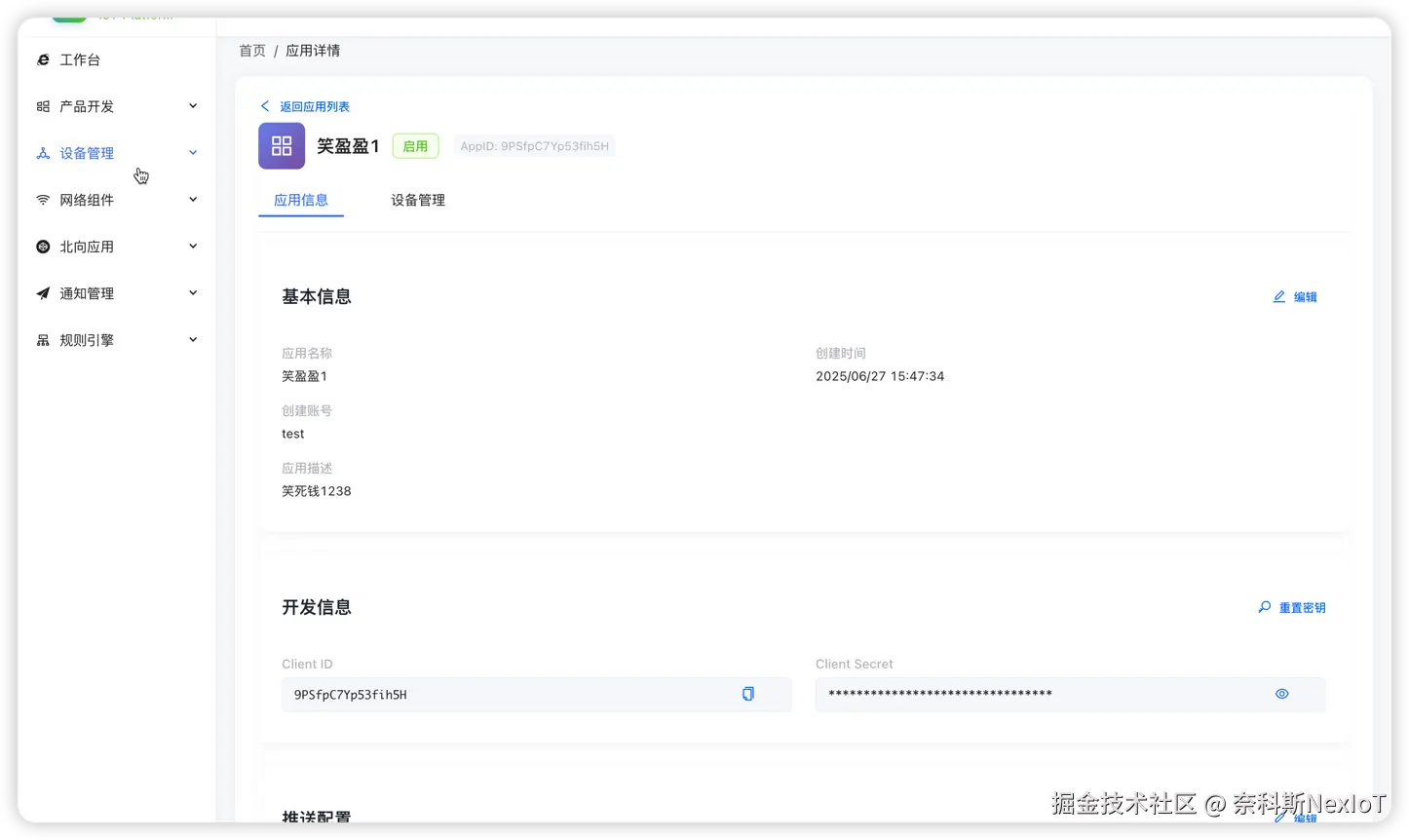
Task: Click the 通知管理 notification management icon
Action: [43, 293]
